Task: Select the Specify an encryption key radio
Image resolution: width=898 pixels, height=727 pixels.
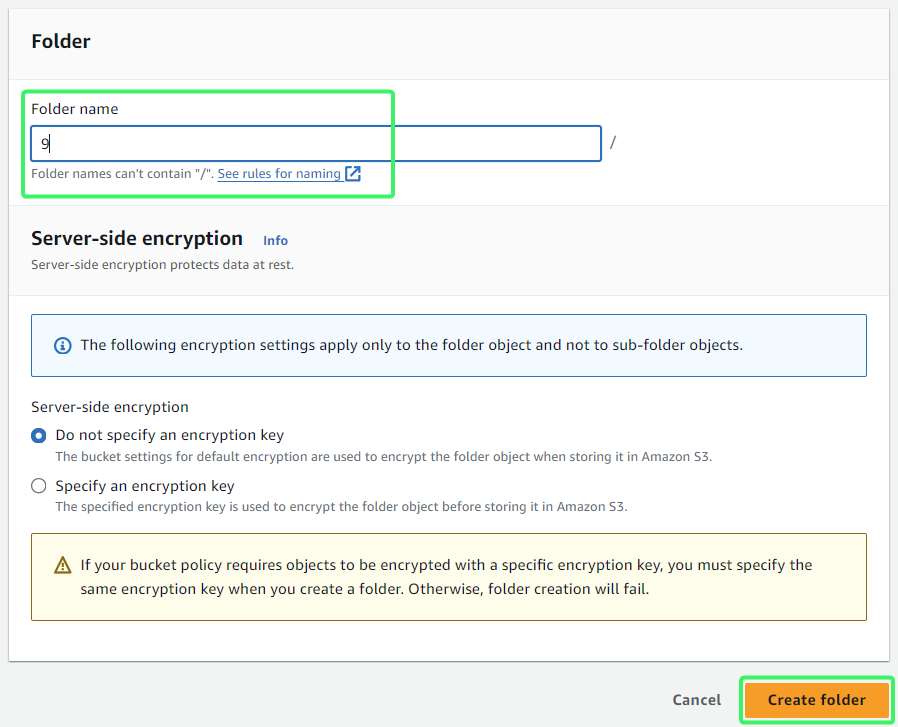Action: pos(38,486)
